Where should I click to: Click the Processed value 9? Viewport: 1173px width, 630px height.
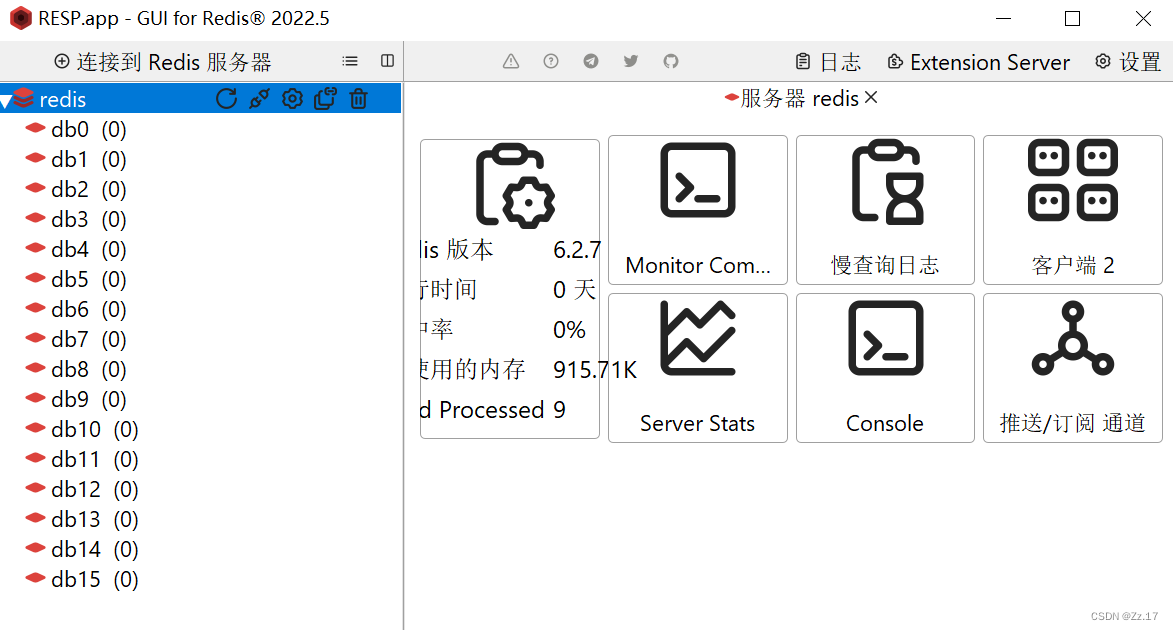[x=560, y=410]
